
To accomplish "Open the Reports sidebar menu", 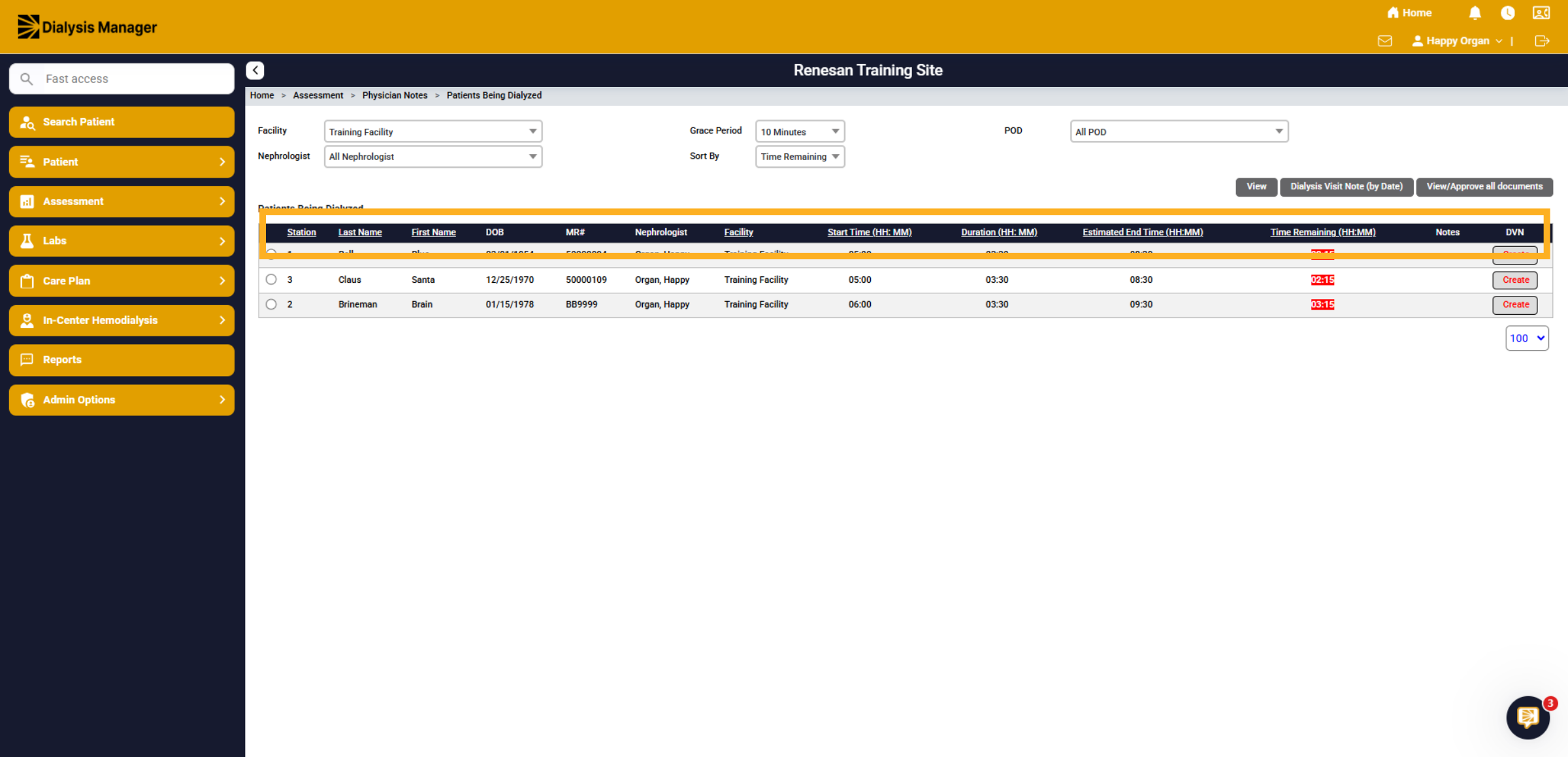I will click(122, 360).
